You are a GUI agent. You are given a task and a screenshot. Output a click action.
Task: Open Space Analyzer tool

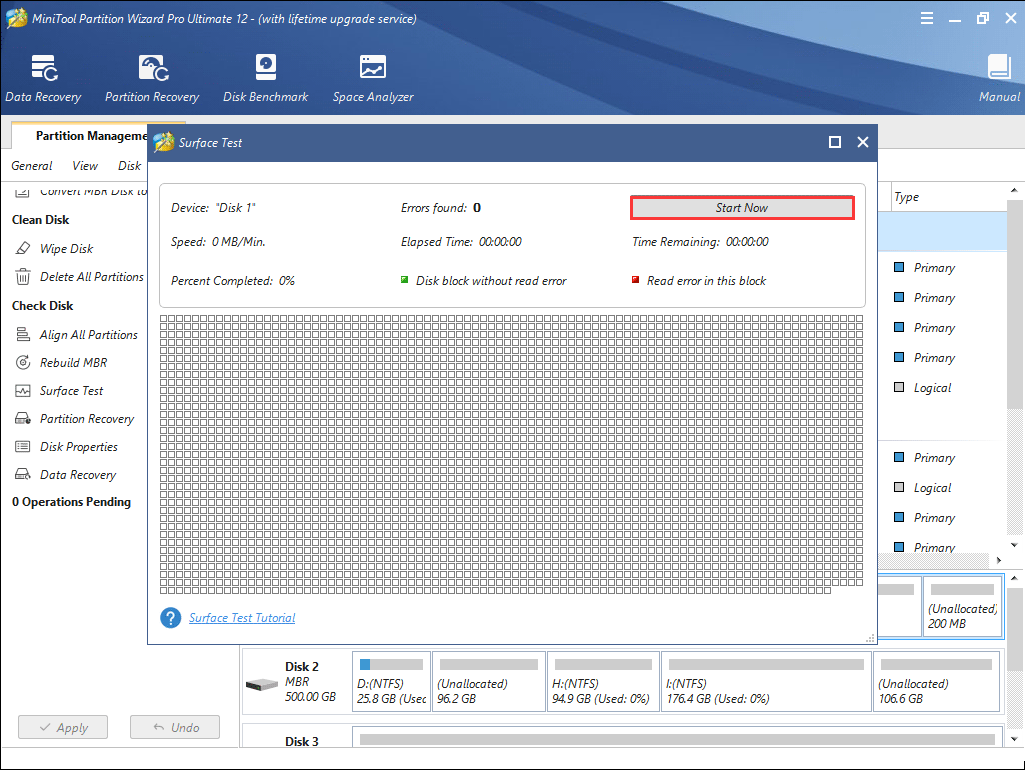[x=373, y=78]
